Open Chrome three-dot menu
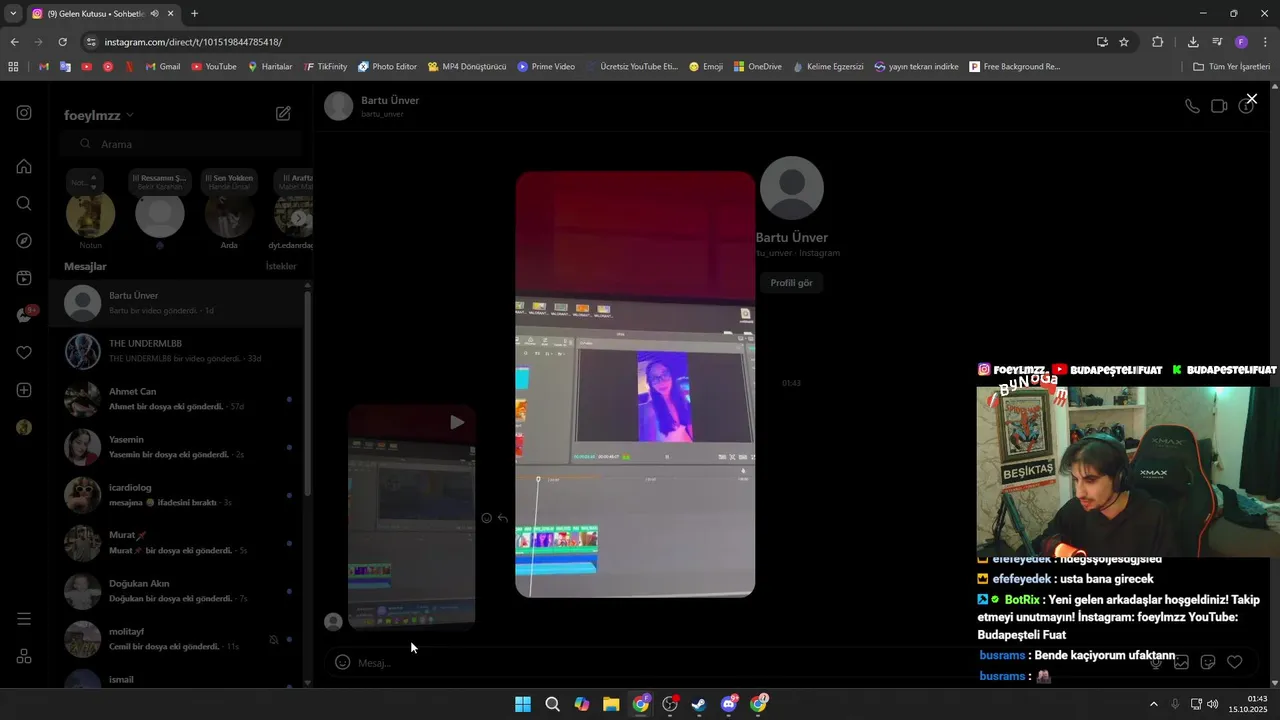The image size is (1280, 720). [1266, 42]
